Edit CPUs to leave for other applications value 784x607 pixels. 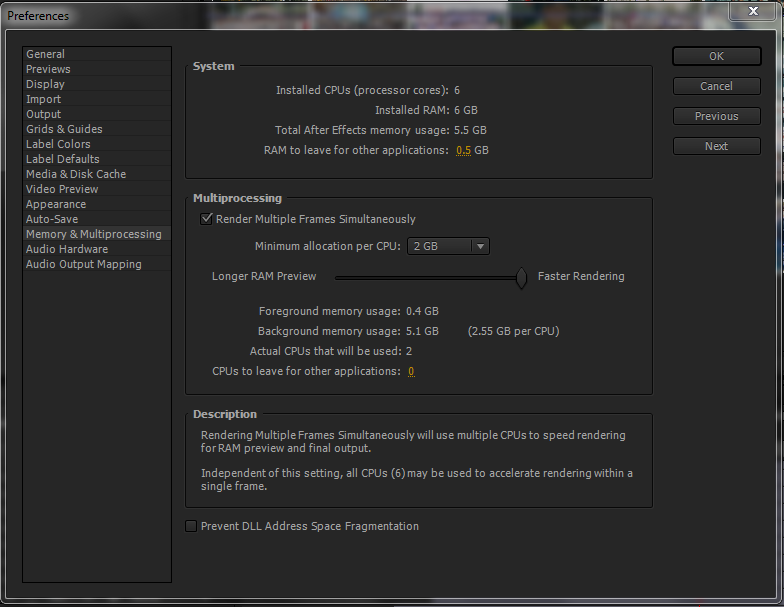click(x=411, y=371)
